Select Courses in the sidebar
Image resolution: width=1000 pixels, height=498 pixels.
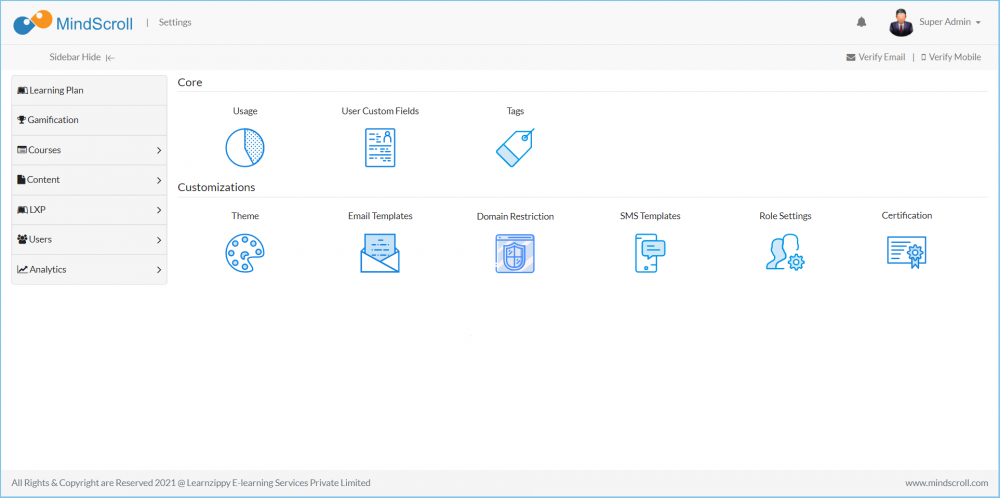[89, 150]
